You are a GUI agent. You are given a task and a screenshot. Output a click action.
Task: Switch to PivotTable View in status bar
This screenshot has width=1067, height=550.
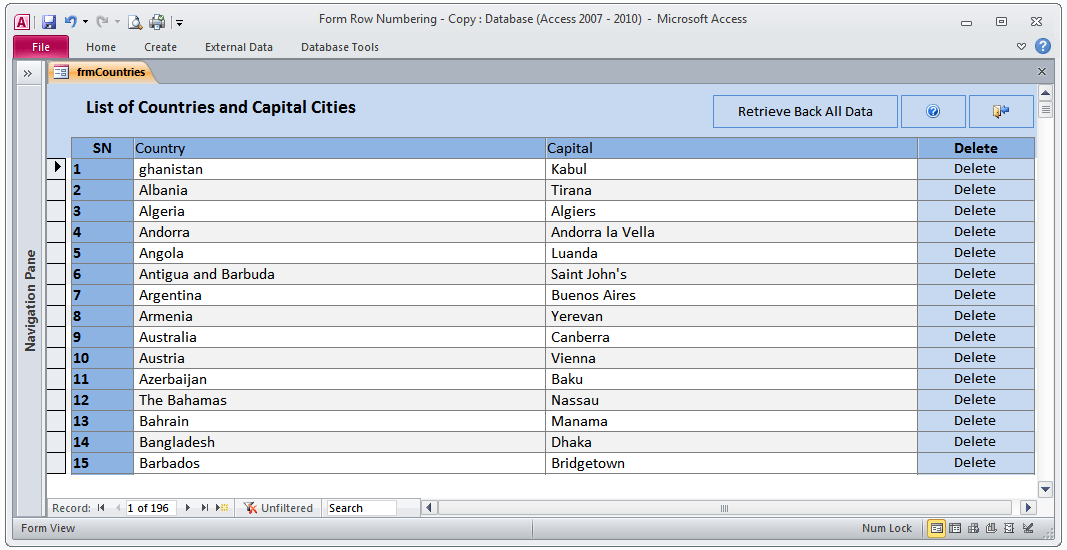tap(974, 528)
